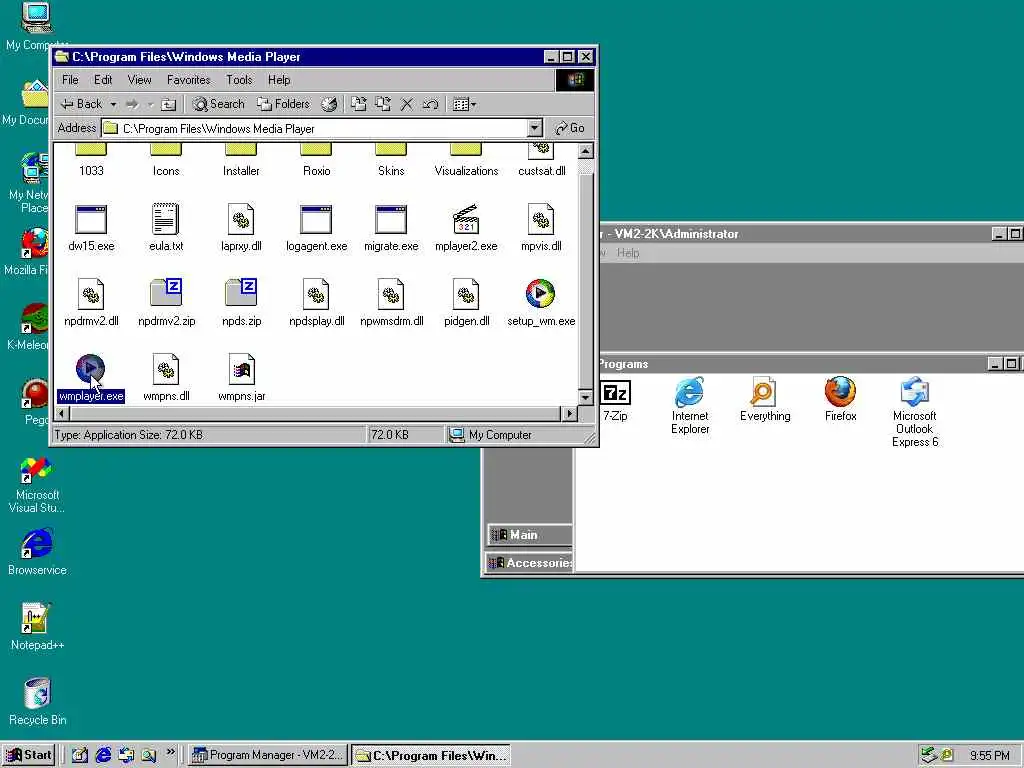Image resolution: width=1024 pixels, height=768 pixels.
Task: Select the dw15.exe application icon
Action: tap(91, 219)
